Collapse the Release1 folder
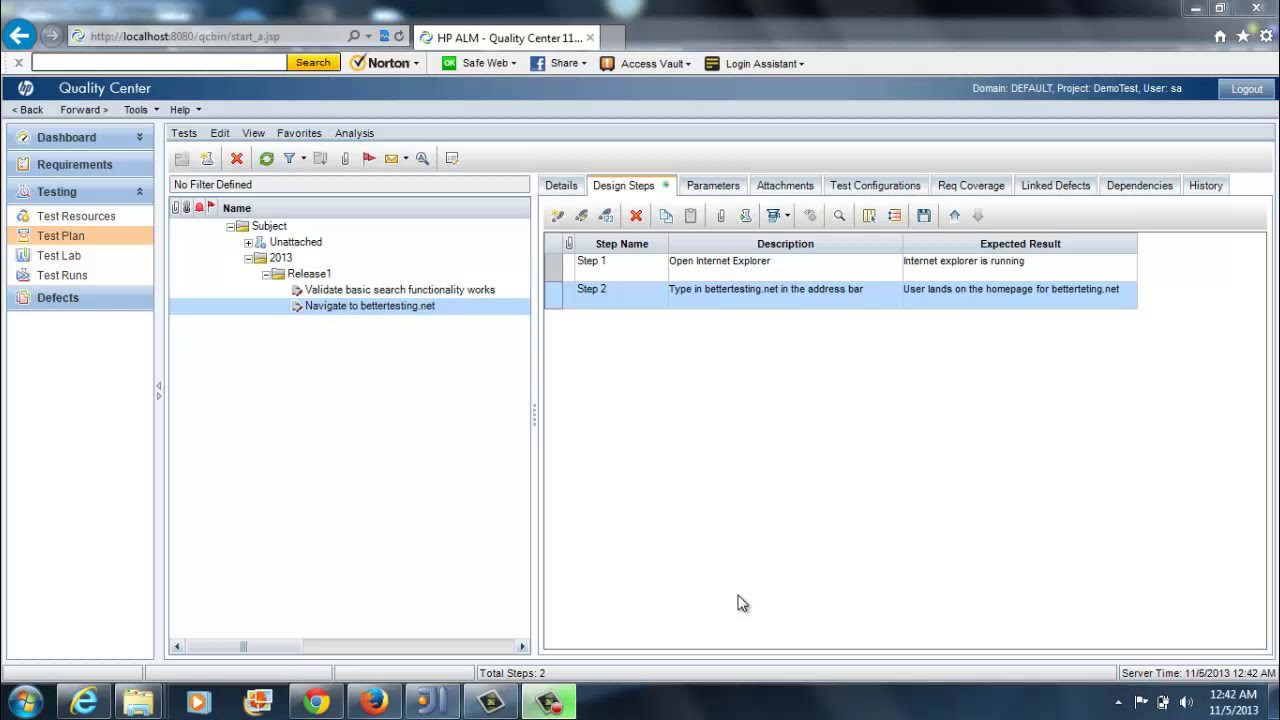 coord(267,274)
